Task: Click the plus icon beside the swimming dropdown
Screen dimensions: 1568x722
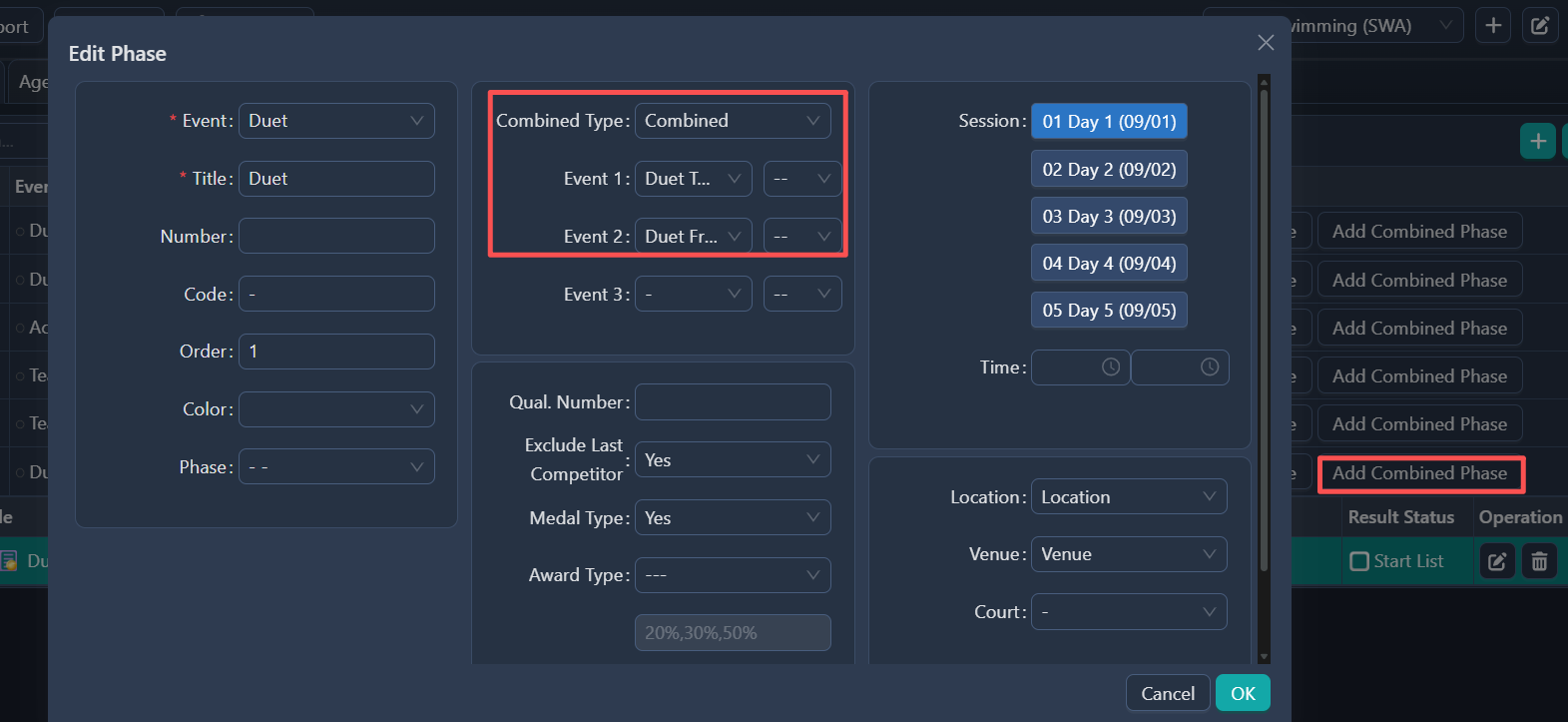Action: point(1493,26)
